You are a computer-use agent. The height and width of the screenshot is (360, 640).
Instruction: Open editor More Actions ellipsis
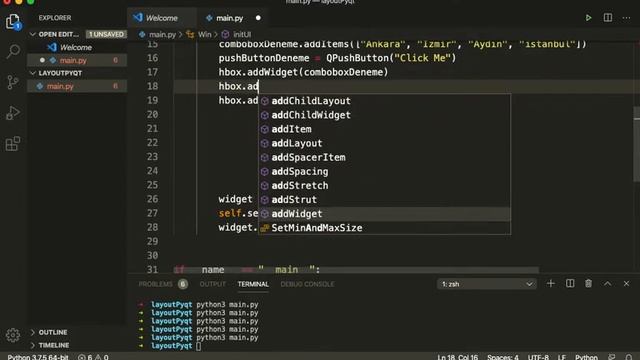[626, 18]
